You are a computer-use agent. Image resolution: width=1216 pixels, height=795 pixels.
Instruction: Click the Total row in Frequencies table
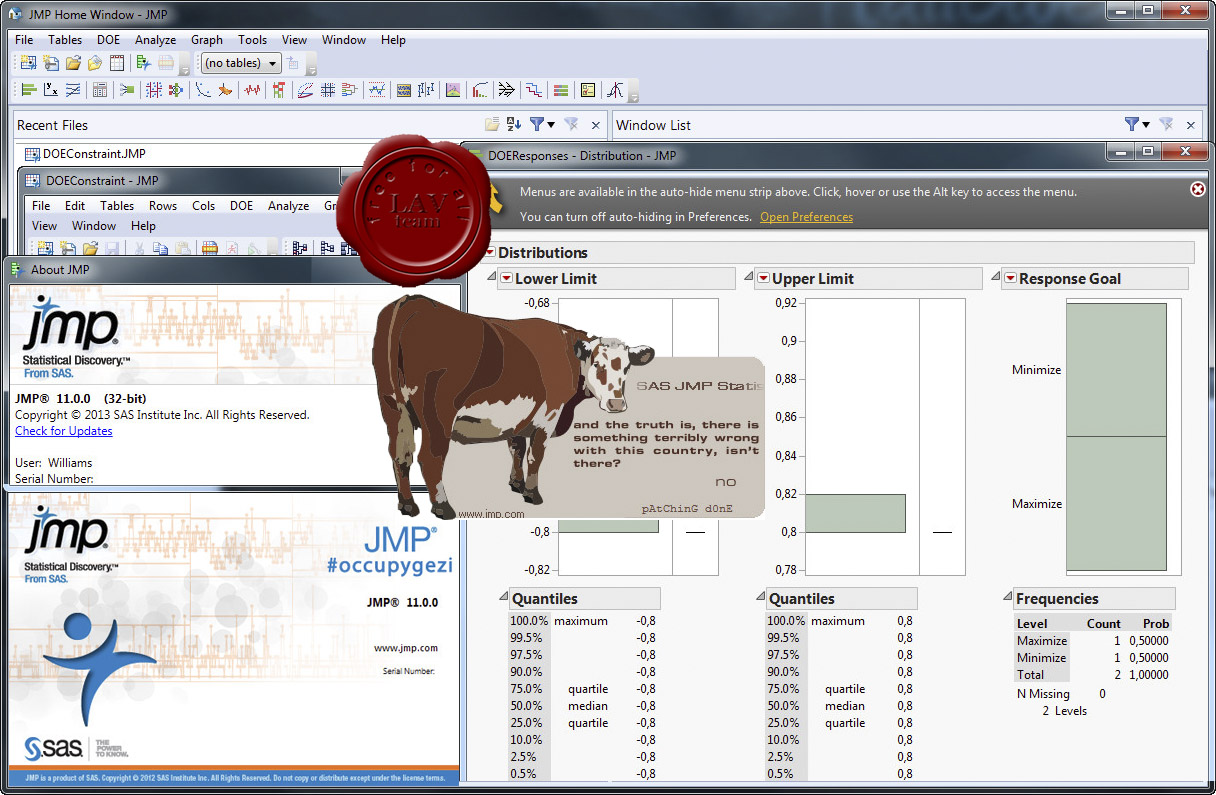coord(1092,675)
